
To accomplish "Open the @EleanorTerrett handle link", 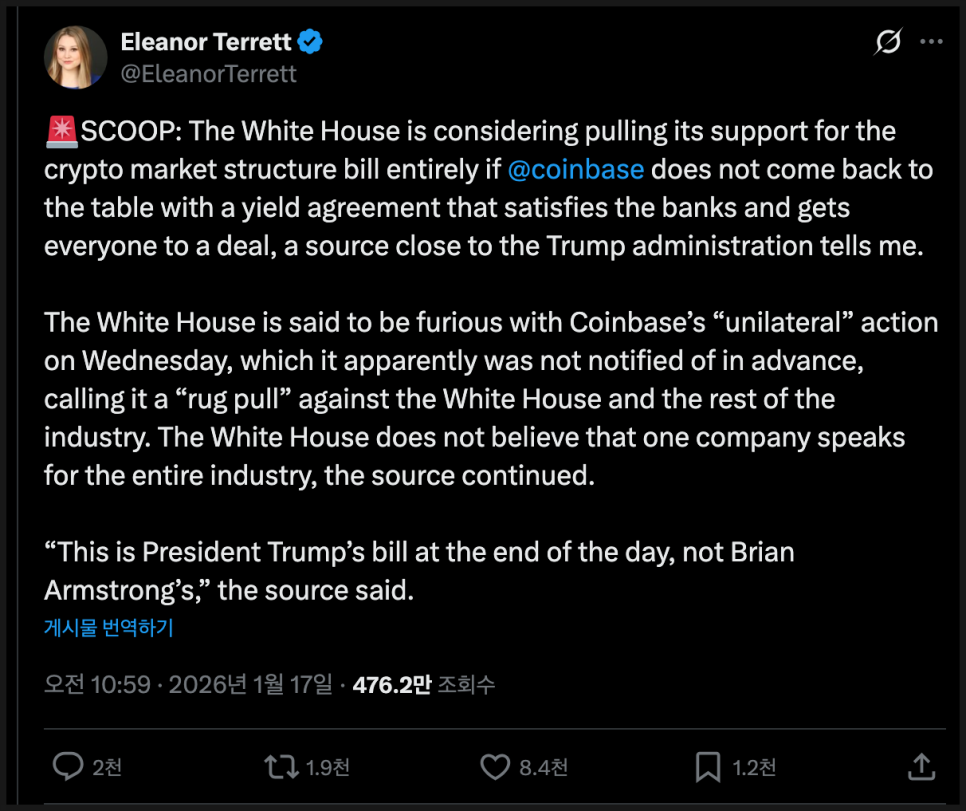I will click(208, 74).
